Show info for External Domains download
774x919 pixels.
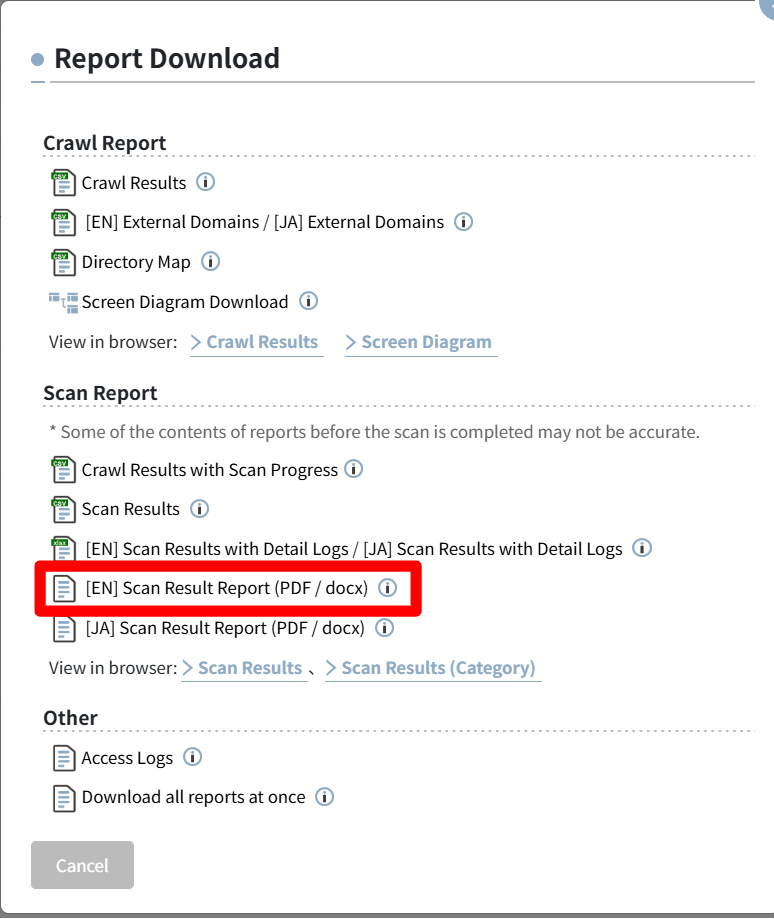point(463,222)
